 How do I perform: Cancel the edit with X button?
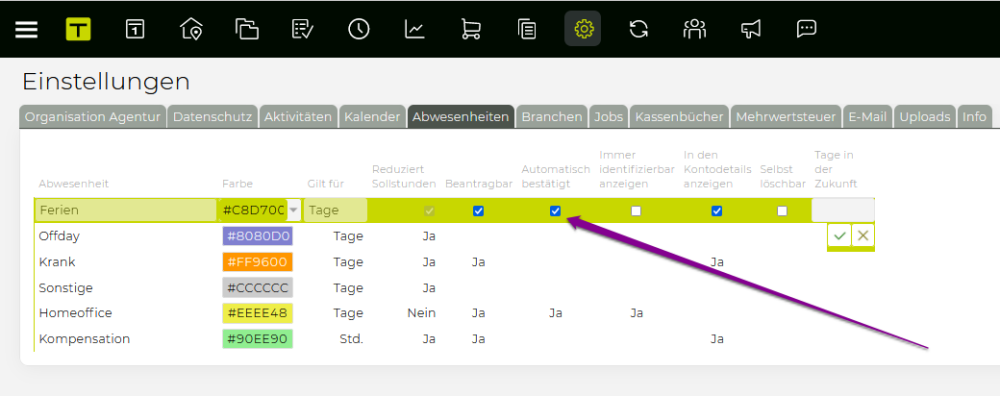863,236
